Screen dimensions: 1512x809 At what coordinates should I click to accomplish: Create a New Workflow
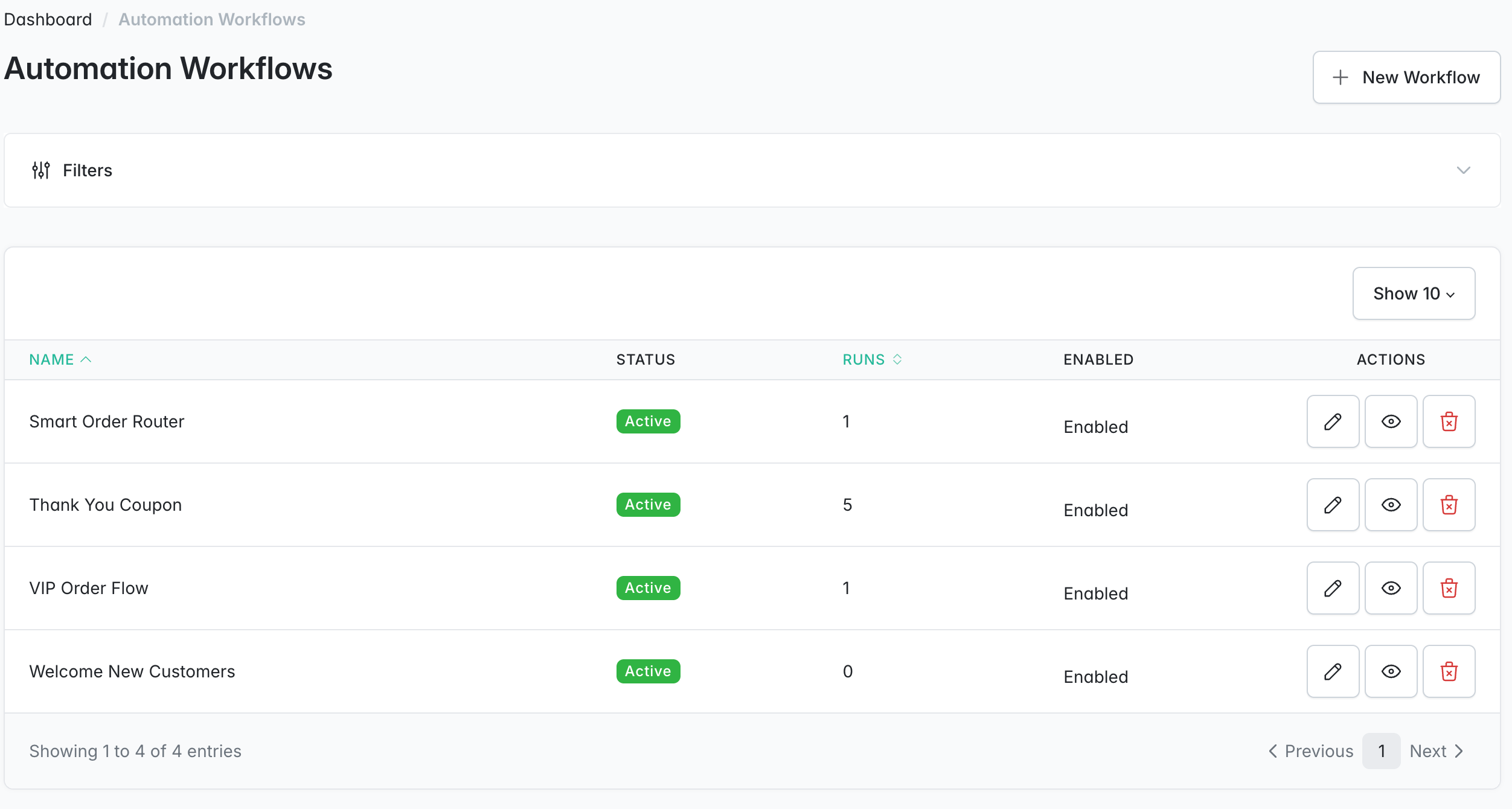tap(1406, 77)
